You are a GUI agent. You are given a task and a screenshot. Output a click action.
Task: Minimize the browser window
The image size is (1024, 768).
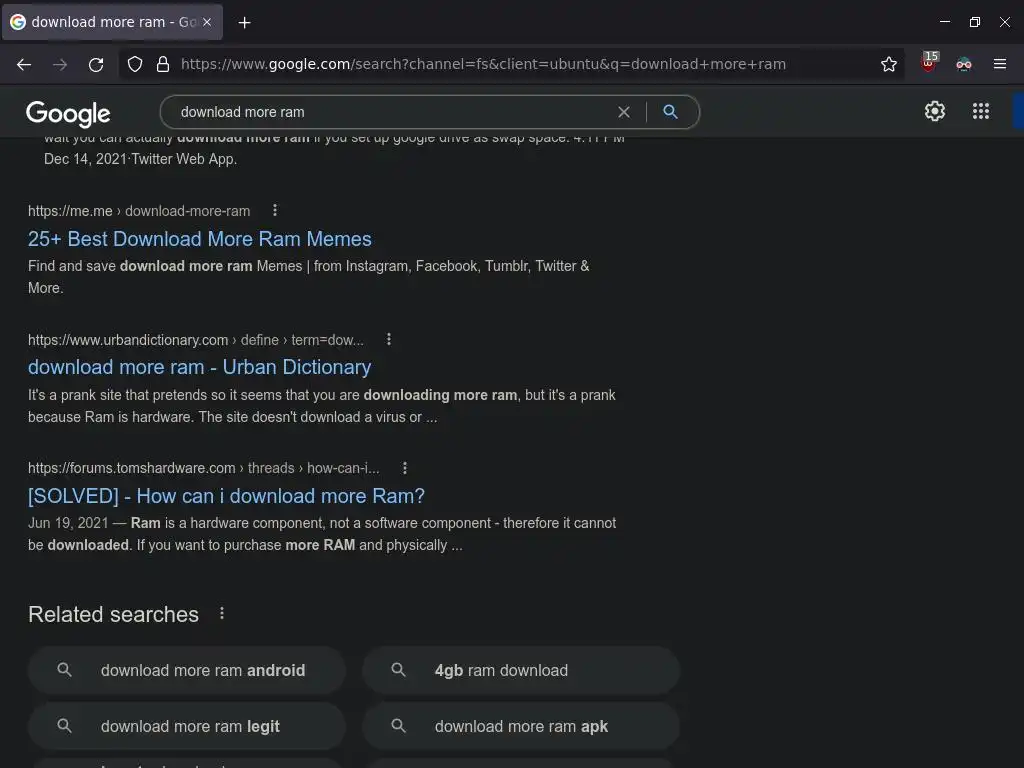(944, 22)
